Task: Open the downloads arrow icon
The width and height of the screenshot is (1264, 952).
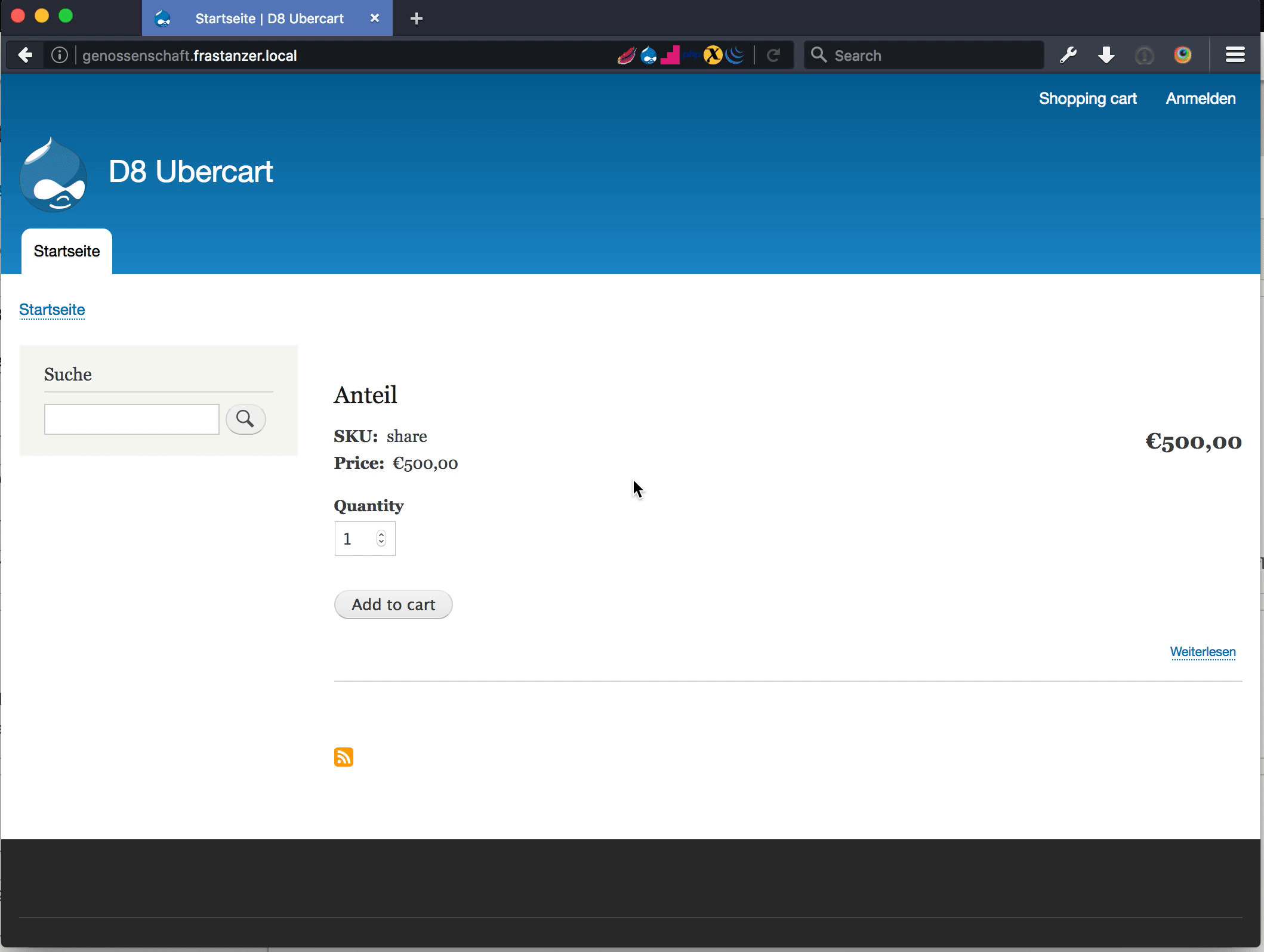Action: point(1106,55)
